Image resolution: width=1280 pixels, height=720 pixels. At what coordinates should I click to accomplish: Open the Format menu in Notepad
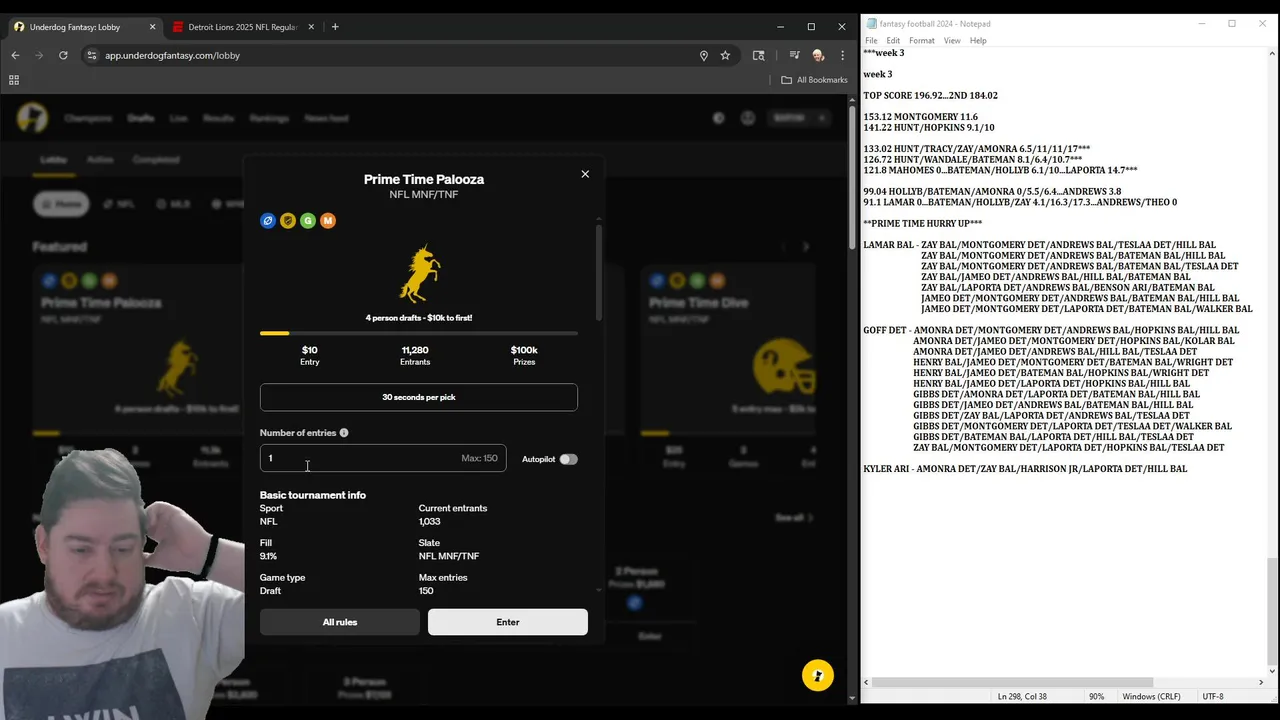click(x=922, y=41)
